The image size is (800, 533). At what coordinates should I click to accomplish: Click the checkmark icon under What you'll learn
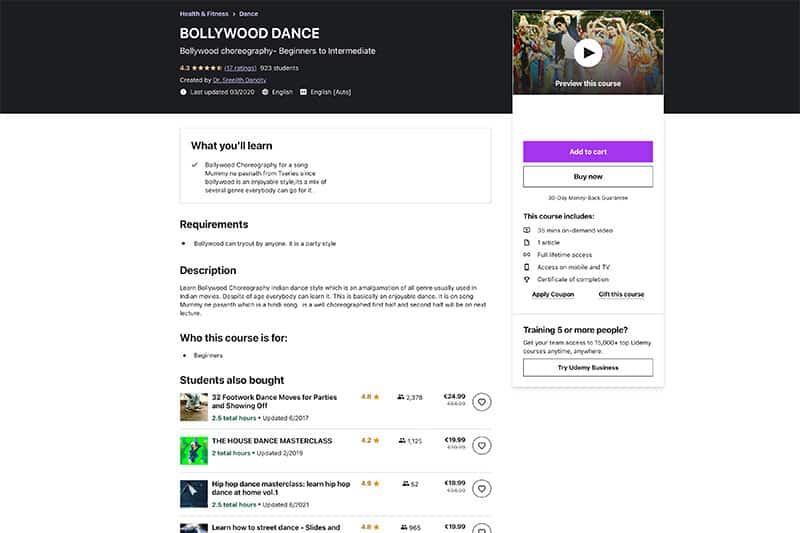click(194, 165)
